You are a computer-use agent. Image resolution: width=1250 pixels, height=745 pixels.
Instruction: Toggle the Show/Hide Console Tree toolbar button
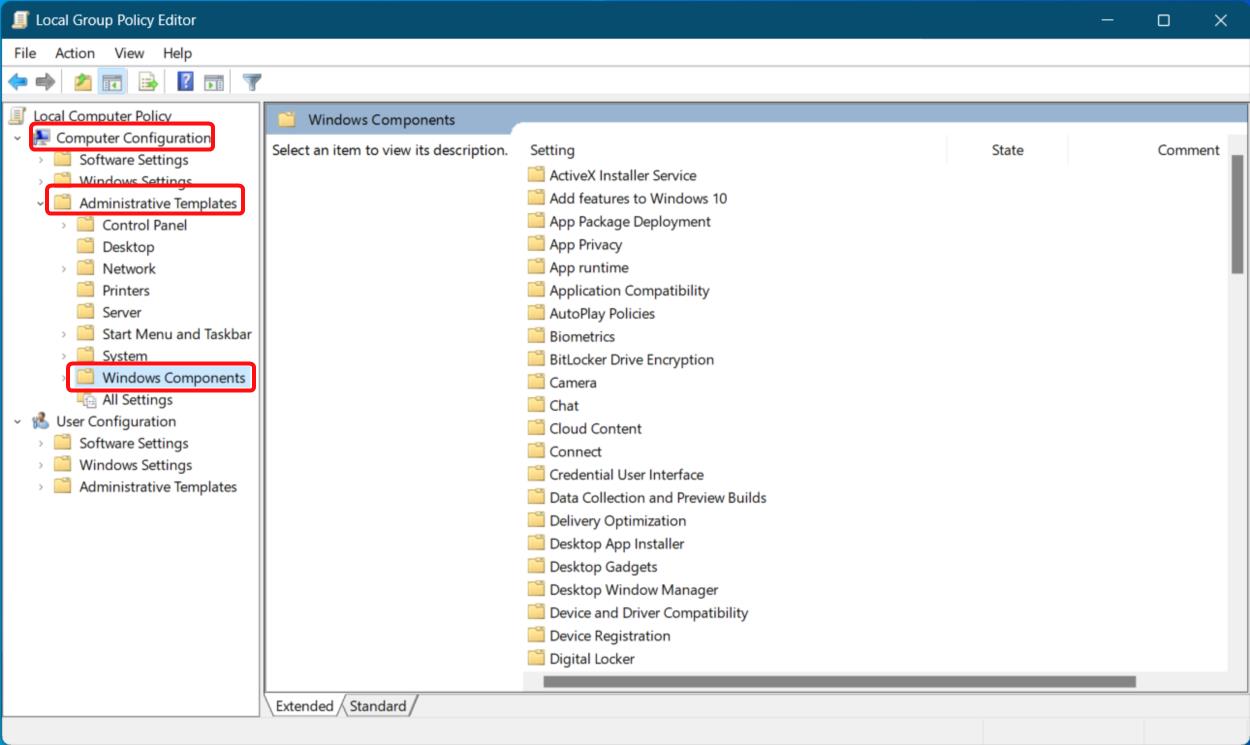click(x=111, y=82)
